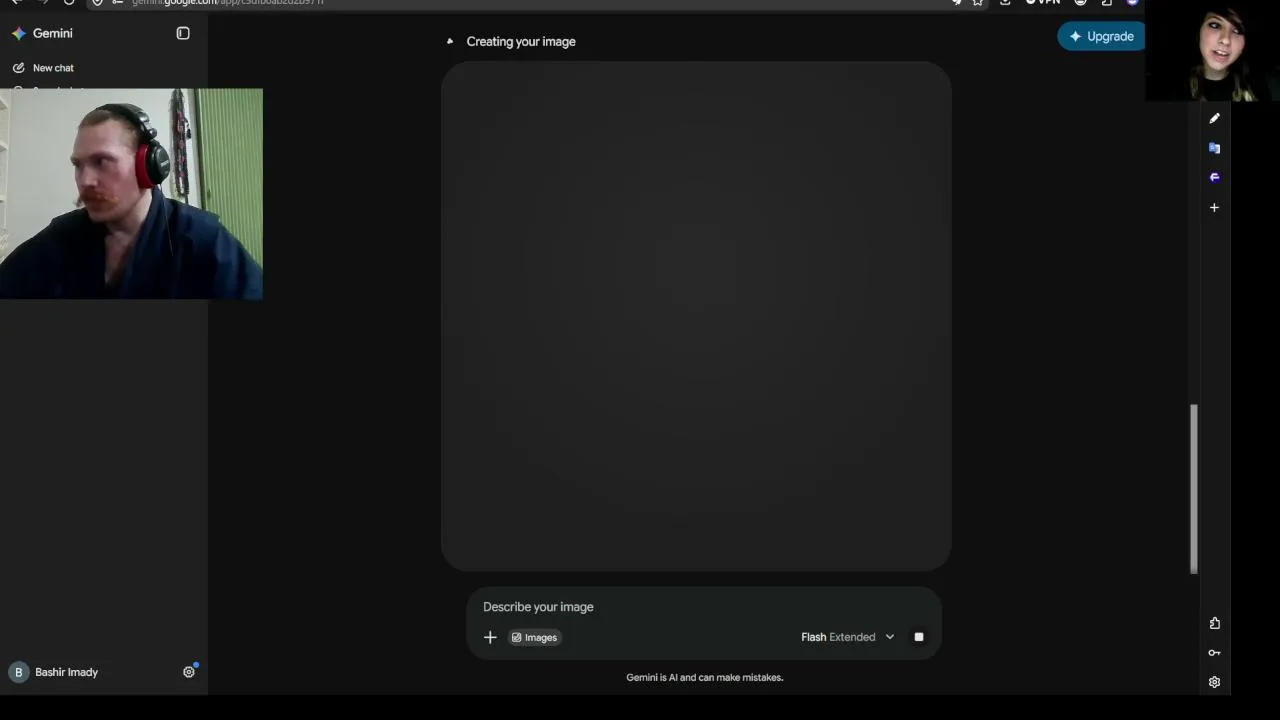
Task: Click the browser address bar URL
Action: 228,2
